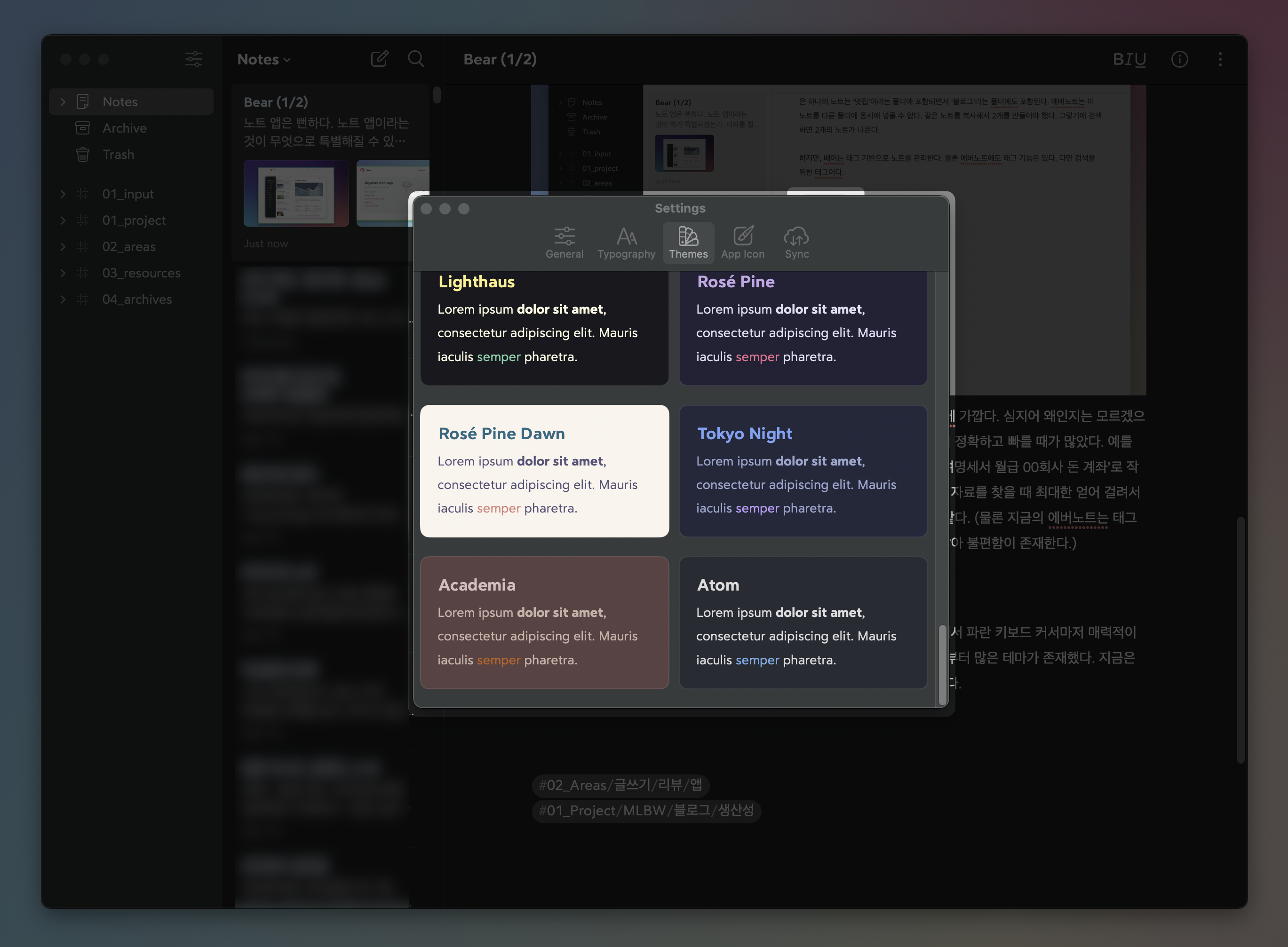
Task: Open the Trash folder in sidebar
Action: [x=131, y=155]
